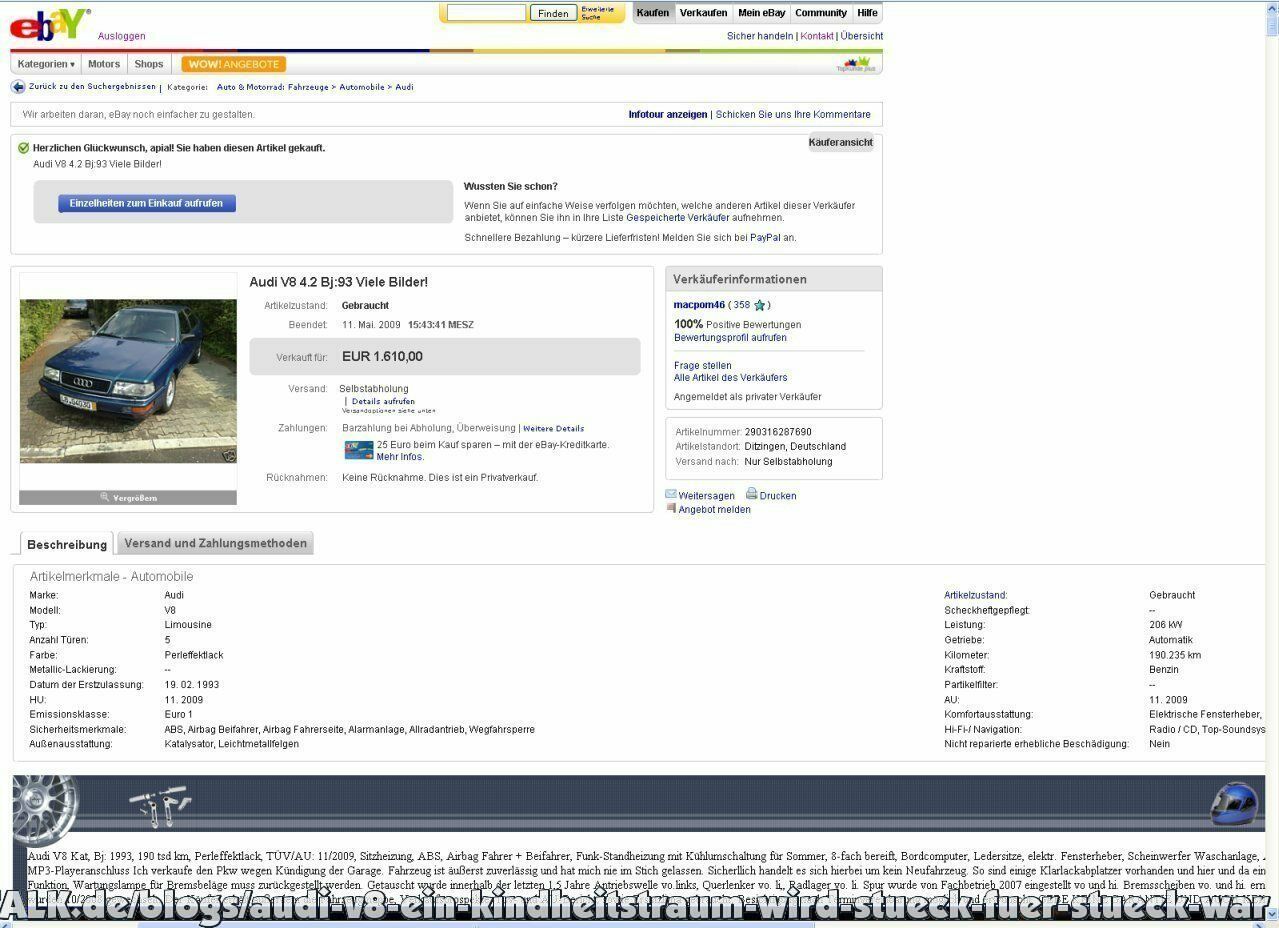Switch to Versand und Zahlungsmethoden tab

(215, 543)
